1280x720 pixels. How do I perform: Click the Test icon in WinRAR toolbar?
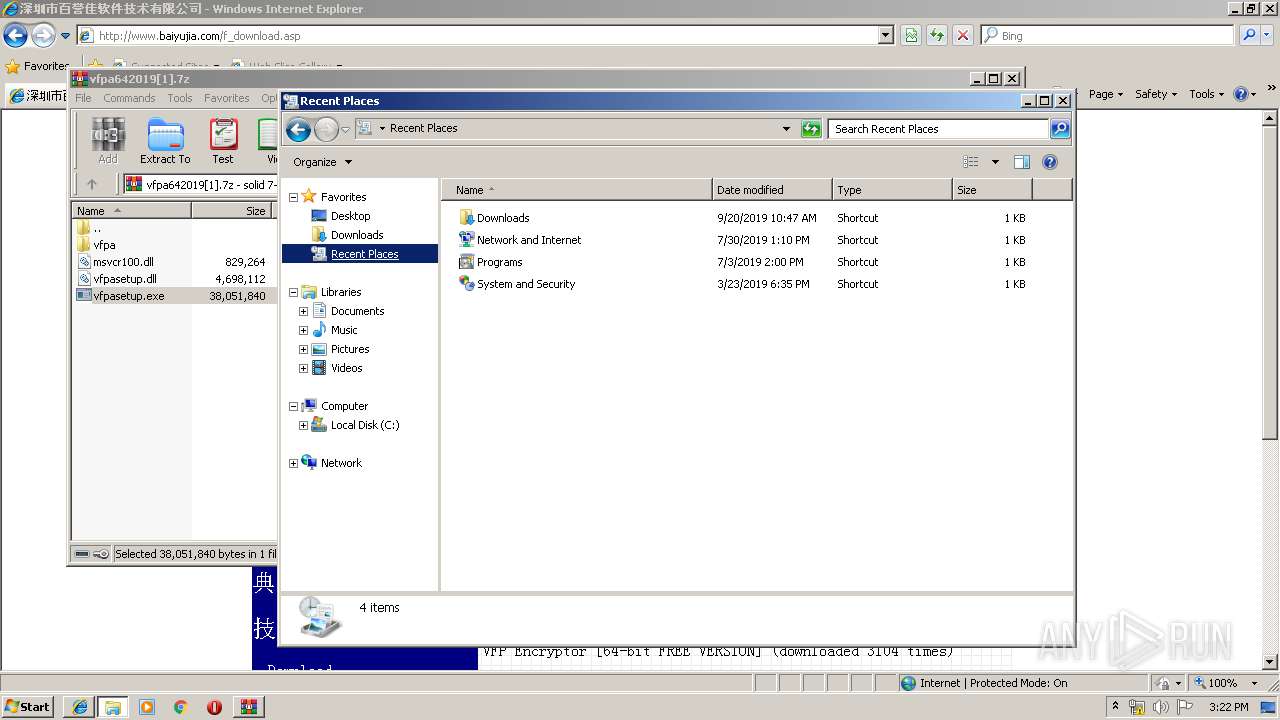pyautogui.click(x=223, y=141)
